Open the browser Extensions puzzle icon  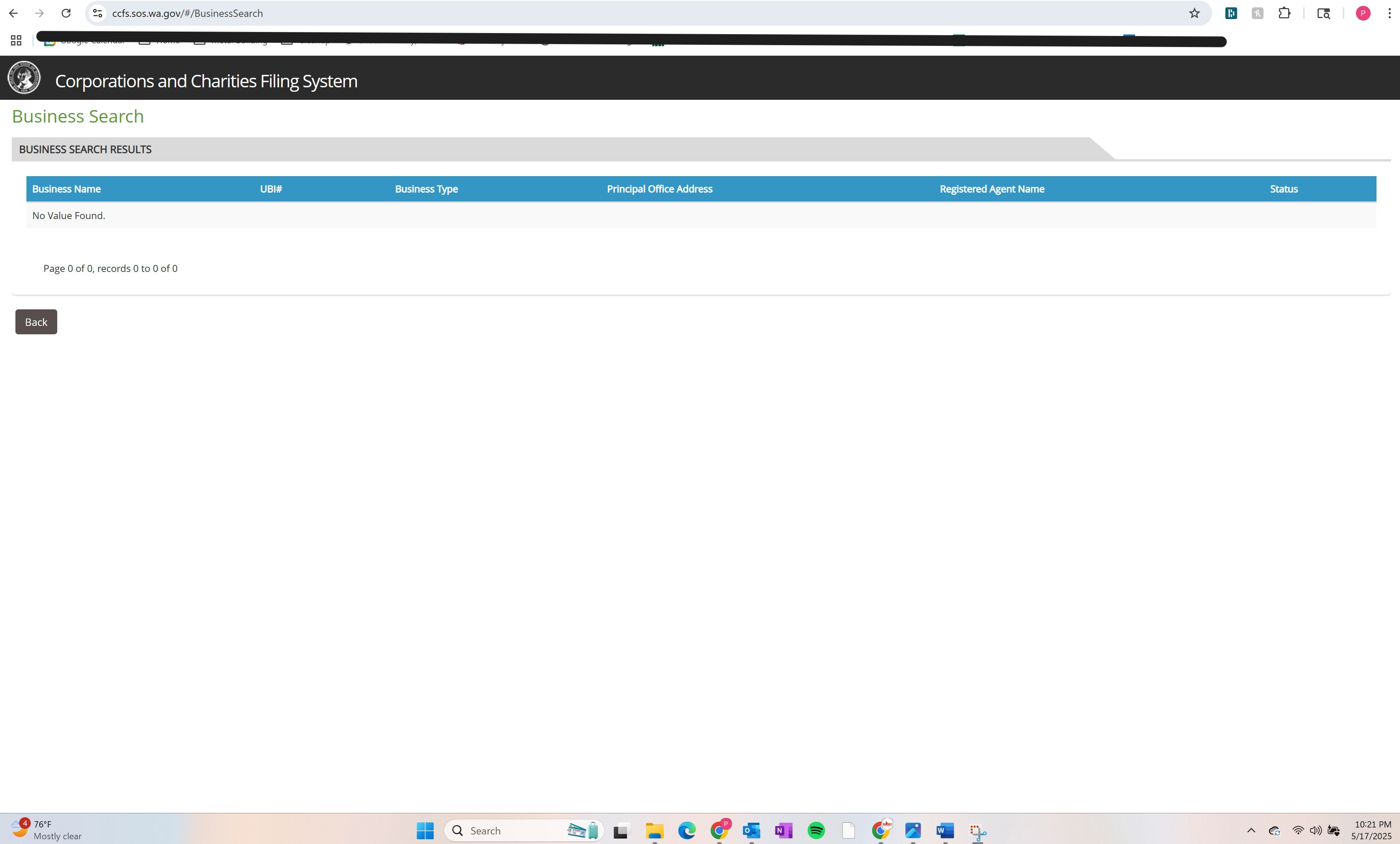point(1284,13)
